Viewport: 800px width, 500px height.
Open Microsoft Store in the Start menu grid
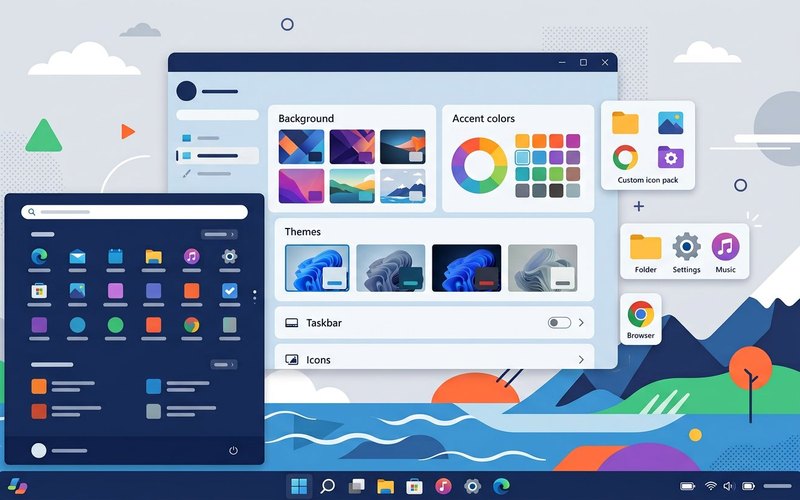(x=39, y=291)
